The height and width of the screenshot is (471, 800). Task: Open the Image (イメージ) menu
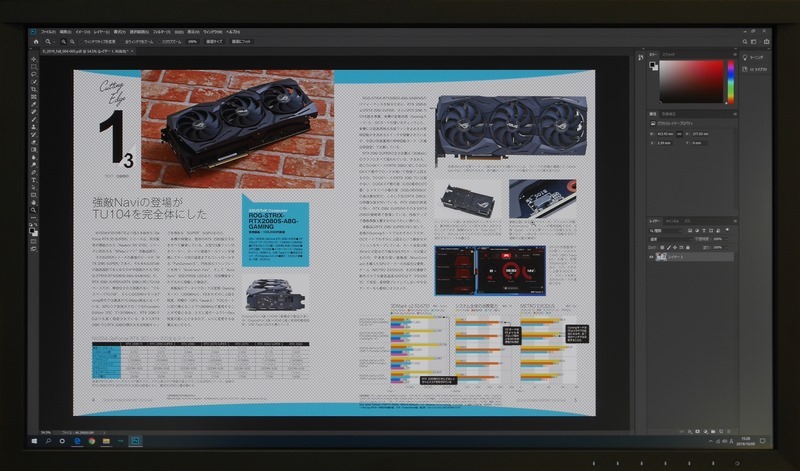point(83,32)
